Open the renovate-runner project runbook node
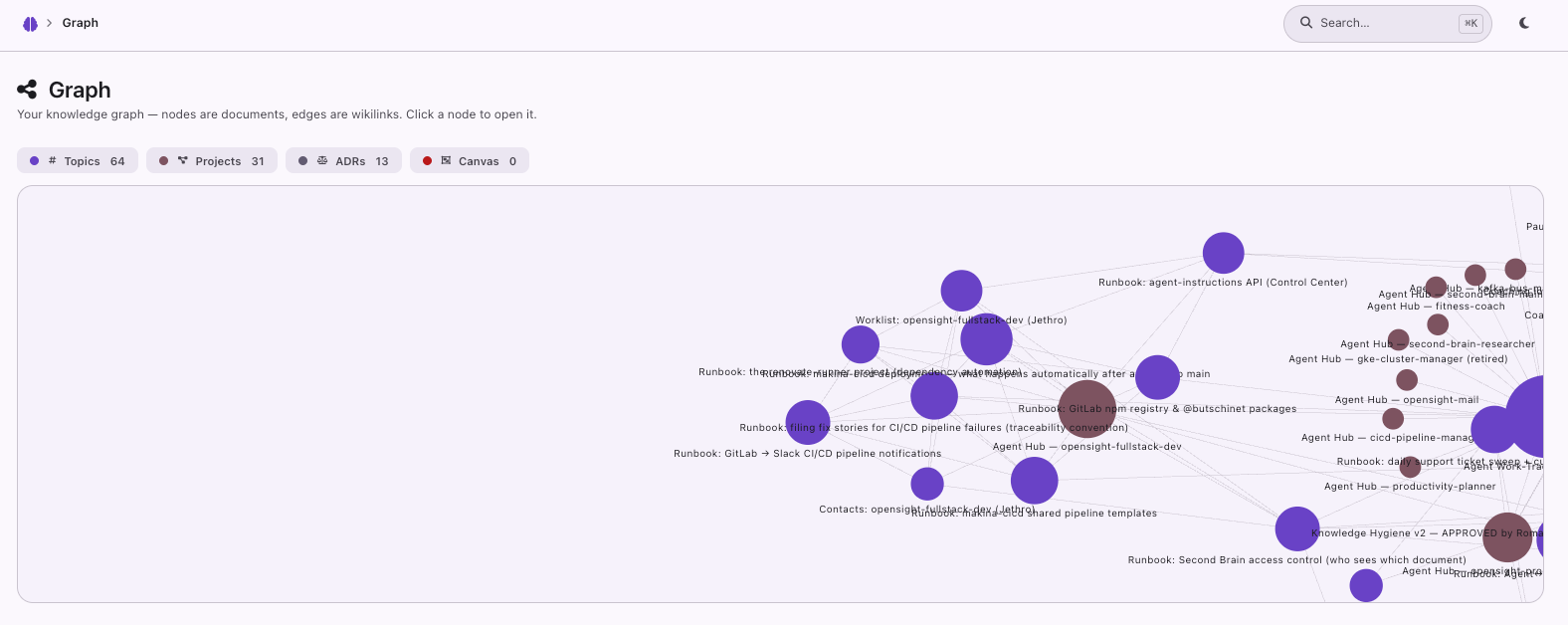This screenshot has width=1568, height=625. click(861, 344)
